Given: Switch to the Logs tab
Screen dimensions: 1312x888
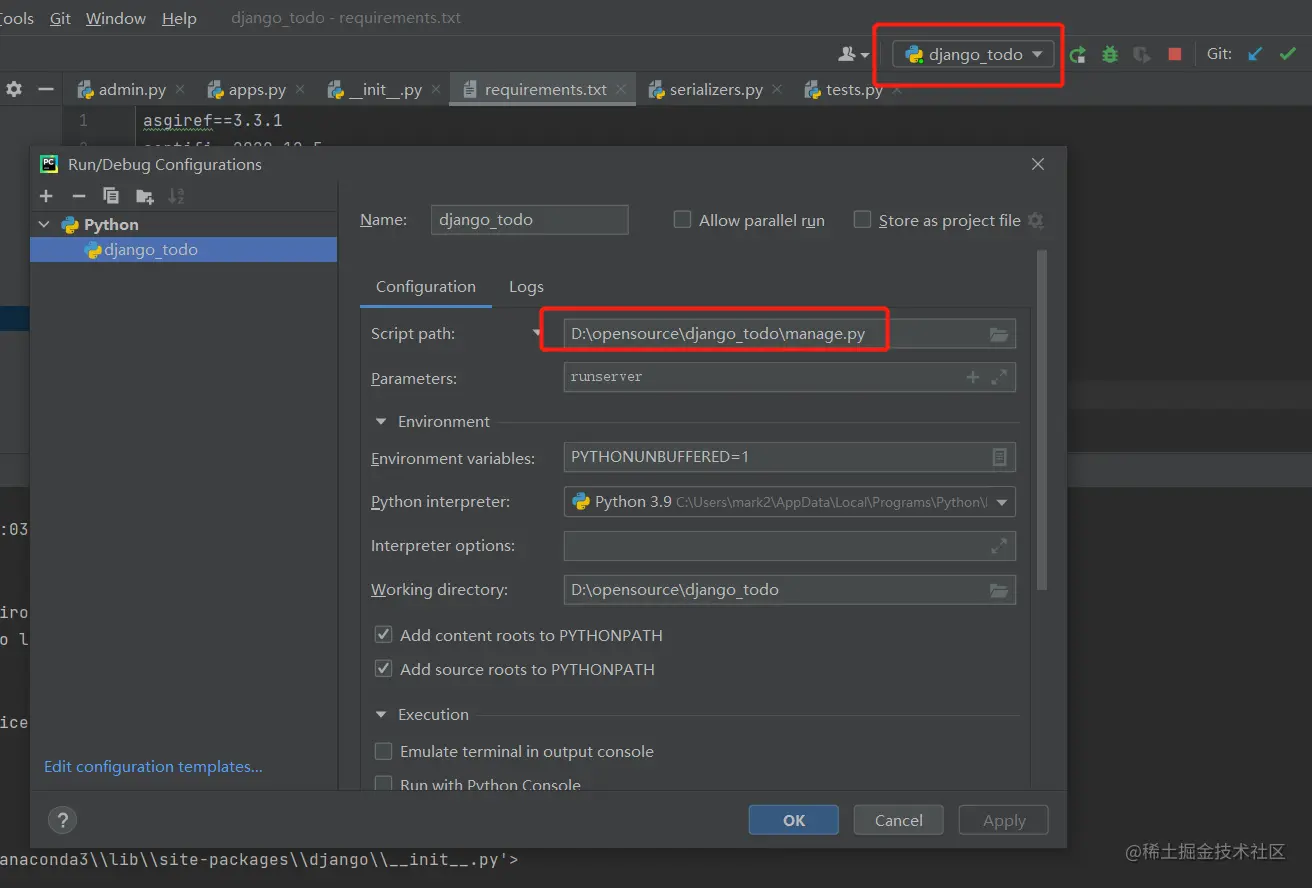Looking at the screenshot, I should [526, 287].
